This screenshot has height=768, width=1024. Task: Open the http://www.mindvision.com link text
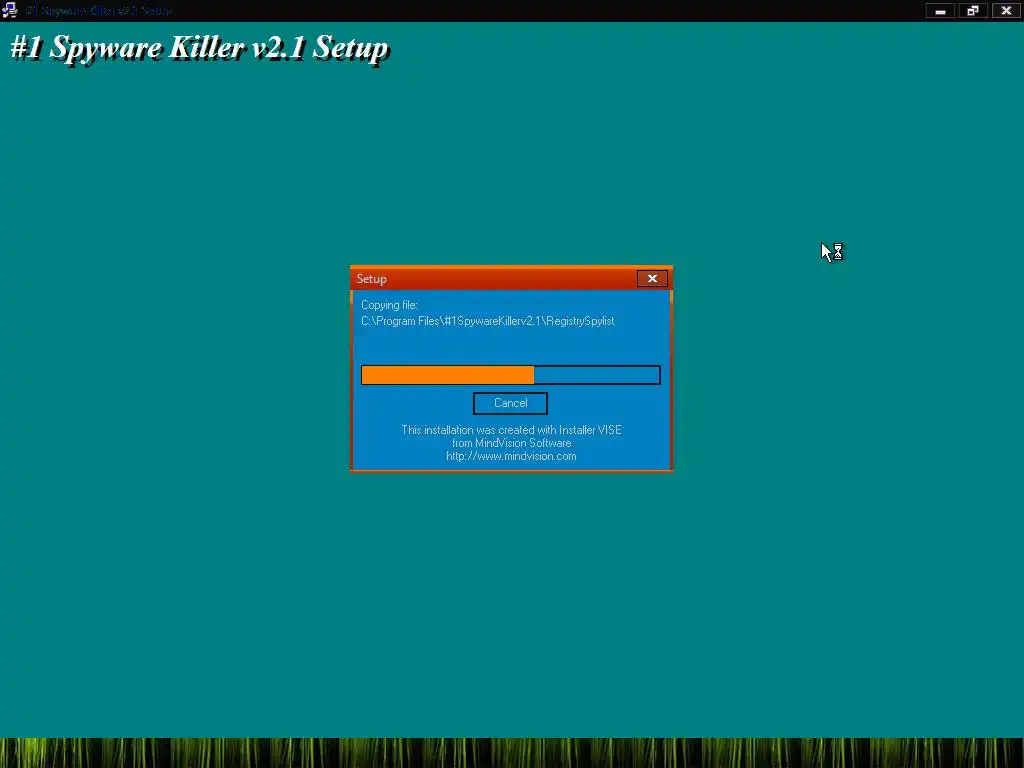[x=511, y=456]
